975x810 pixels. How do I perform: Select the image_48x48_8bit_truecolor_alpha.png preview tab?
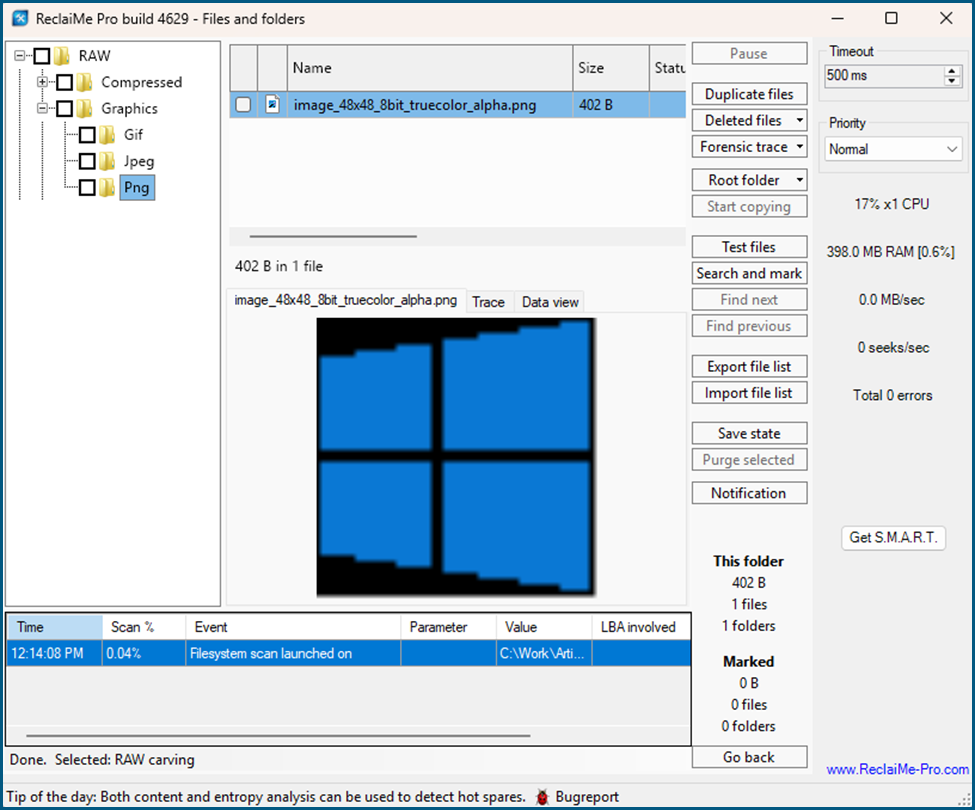coord(346,300)
